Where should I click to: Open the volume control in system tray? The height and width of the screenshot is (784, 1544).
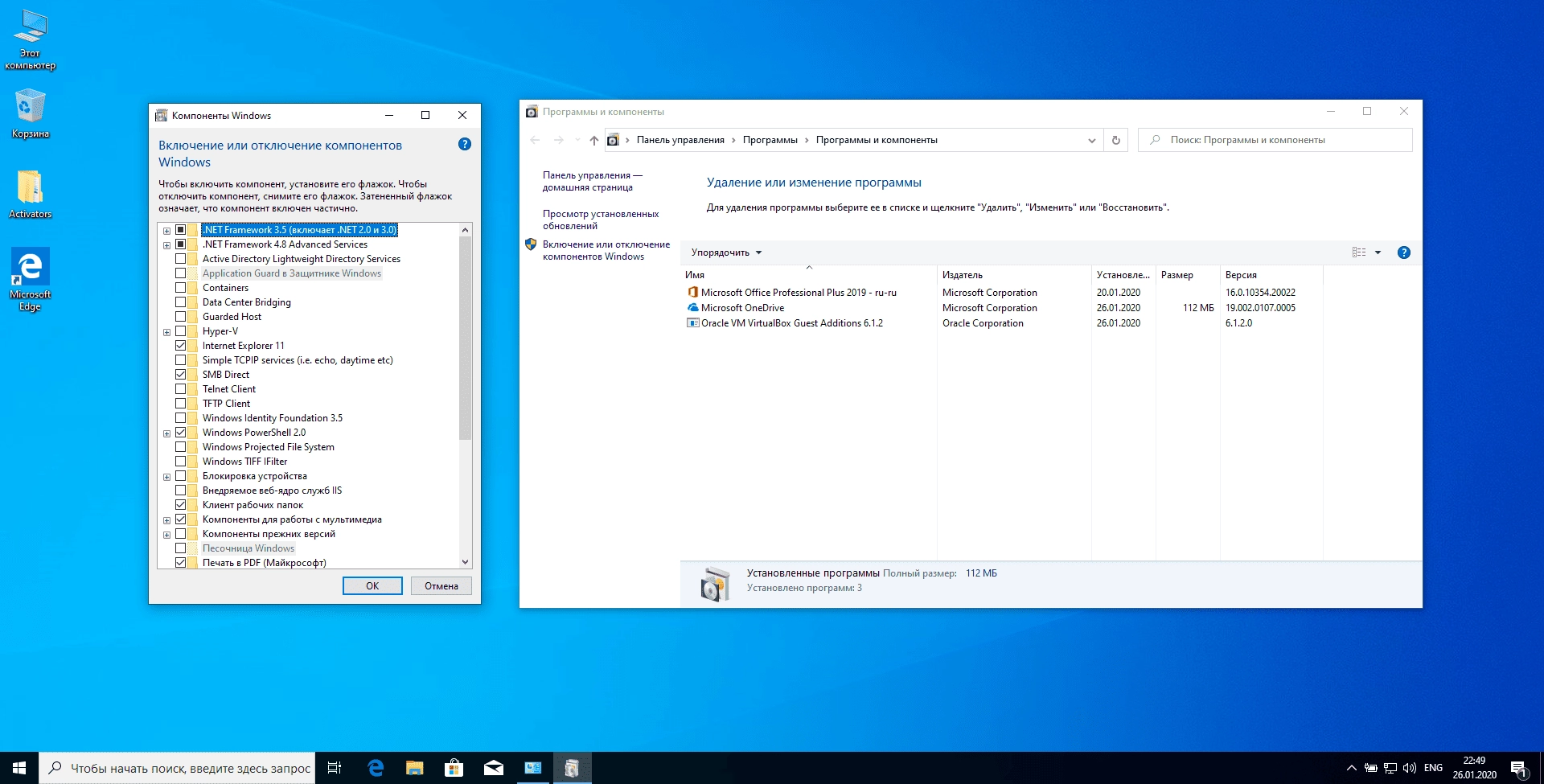[1410, 768]
